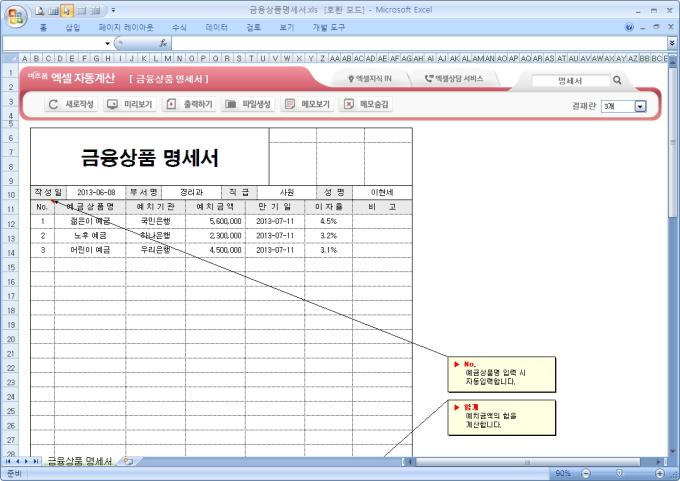Select the 3.1% interest cell
The image size is (680, 481).
pyautogui.click(x=328, y=250)
